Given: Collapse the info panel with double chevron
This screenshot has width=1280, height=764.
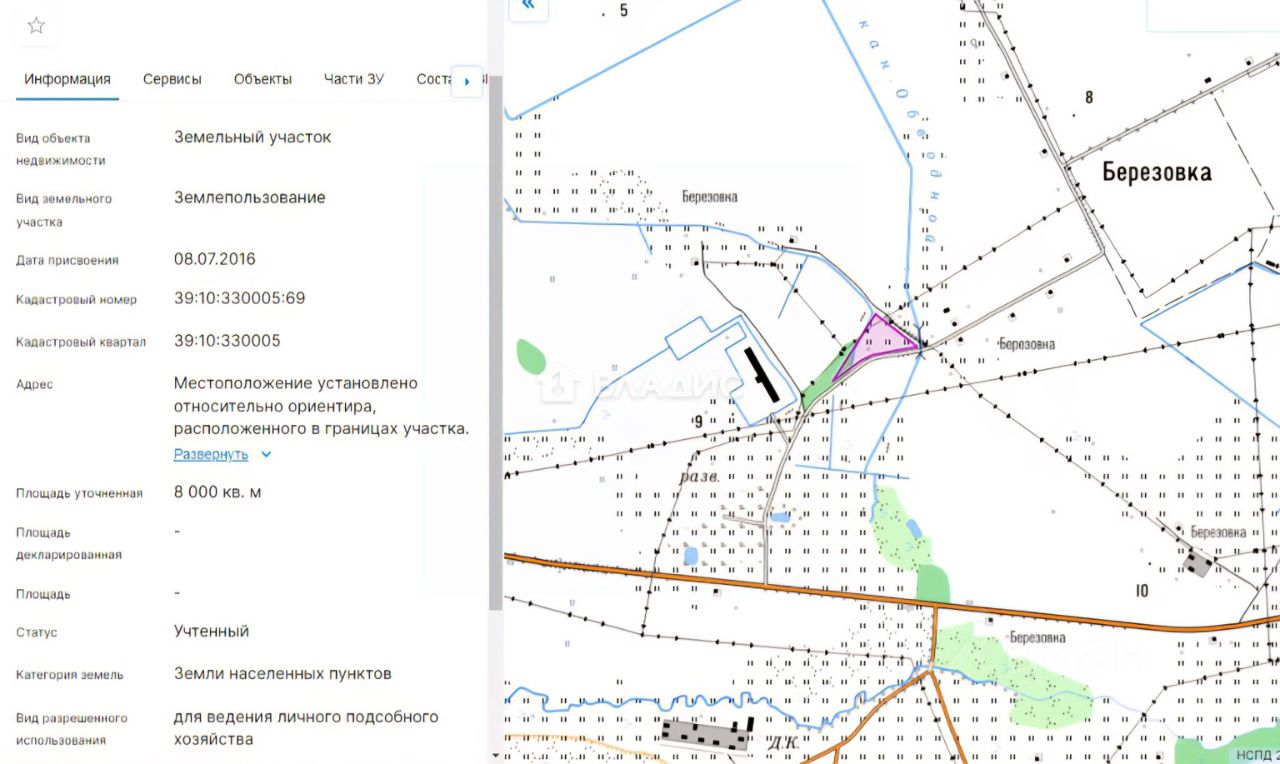Looking at the screenshot, I should 528,6.
